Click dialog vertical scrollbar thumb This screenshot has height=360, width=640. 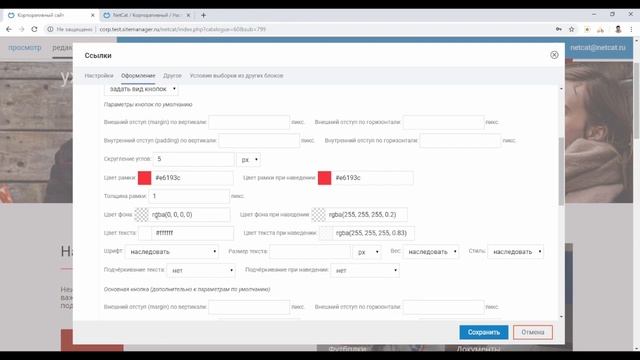(561, 171)
